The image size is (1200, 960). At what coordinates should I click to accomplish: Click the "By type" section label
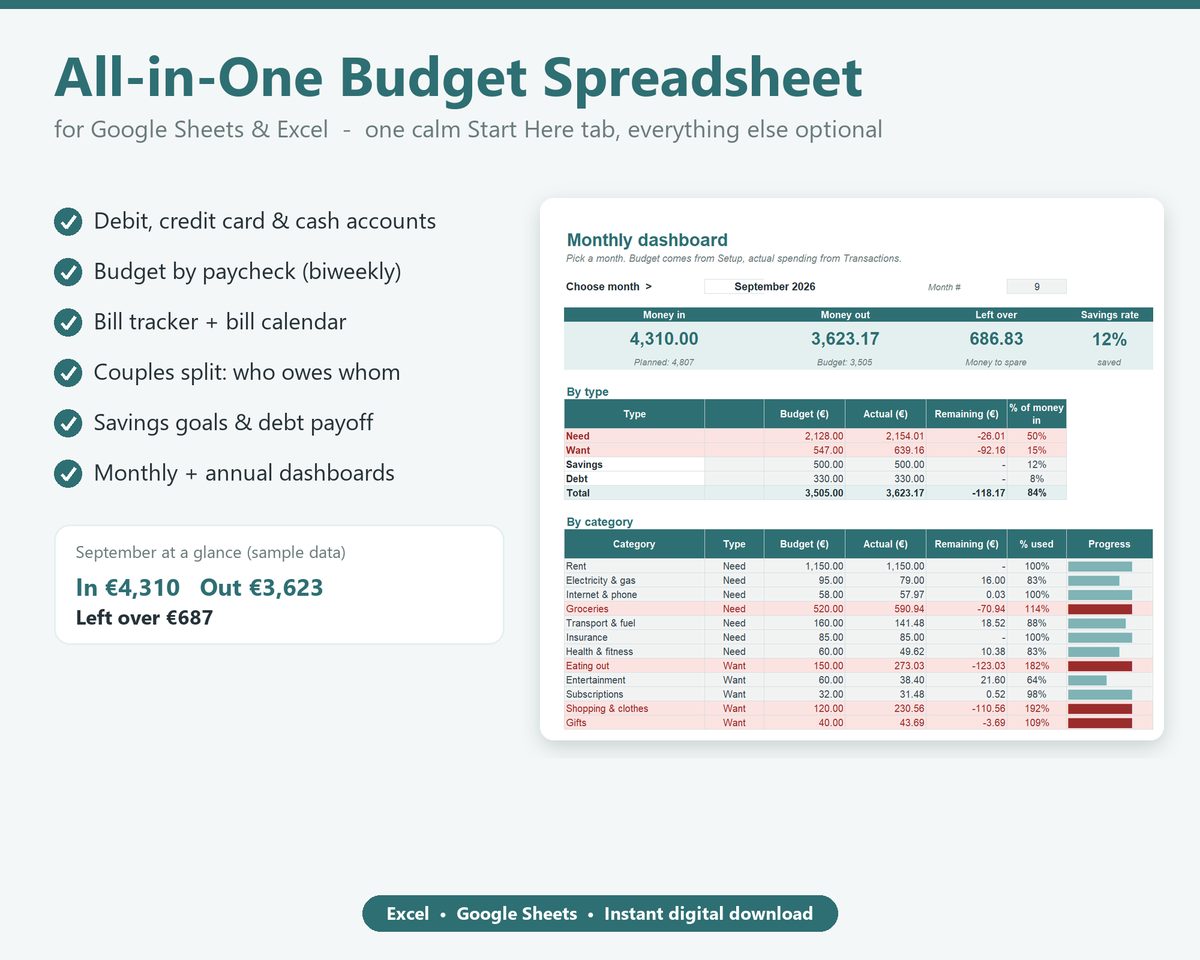click(587, 392)
